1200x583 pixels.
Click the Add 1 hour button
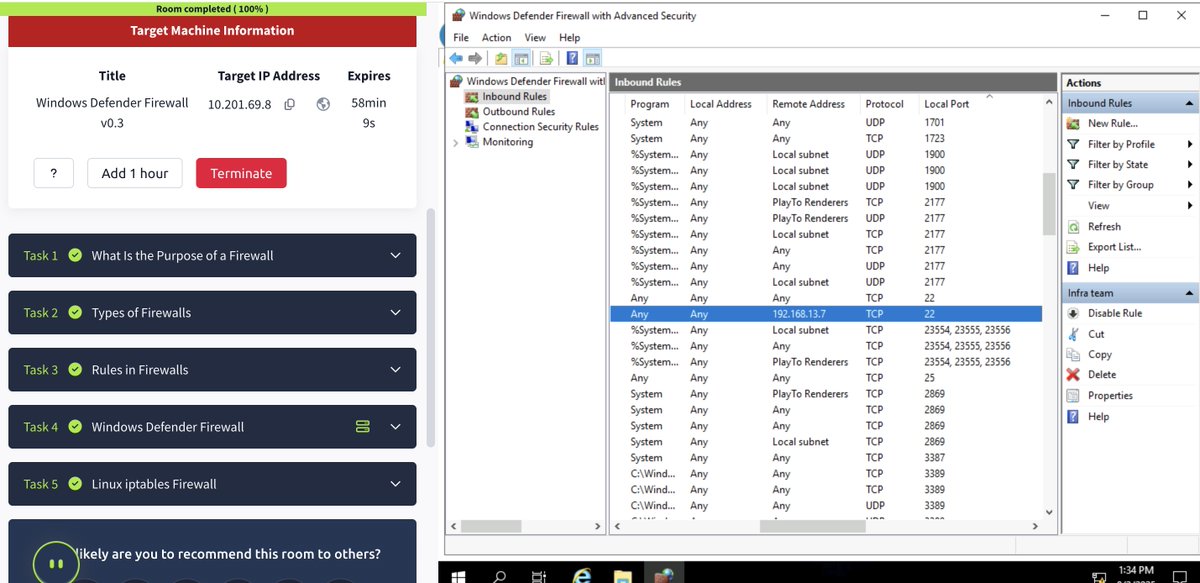click(x=135, y=173)
